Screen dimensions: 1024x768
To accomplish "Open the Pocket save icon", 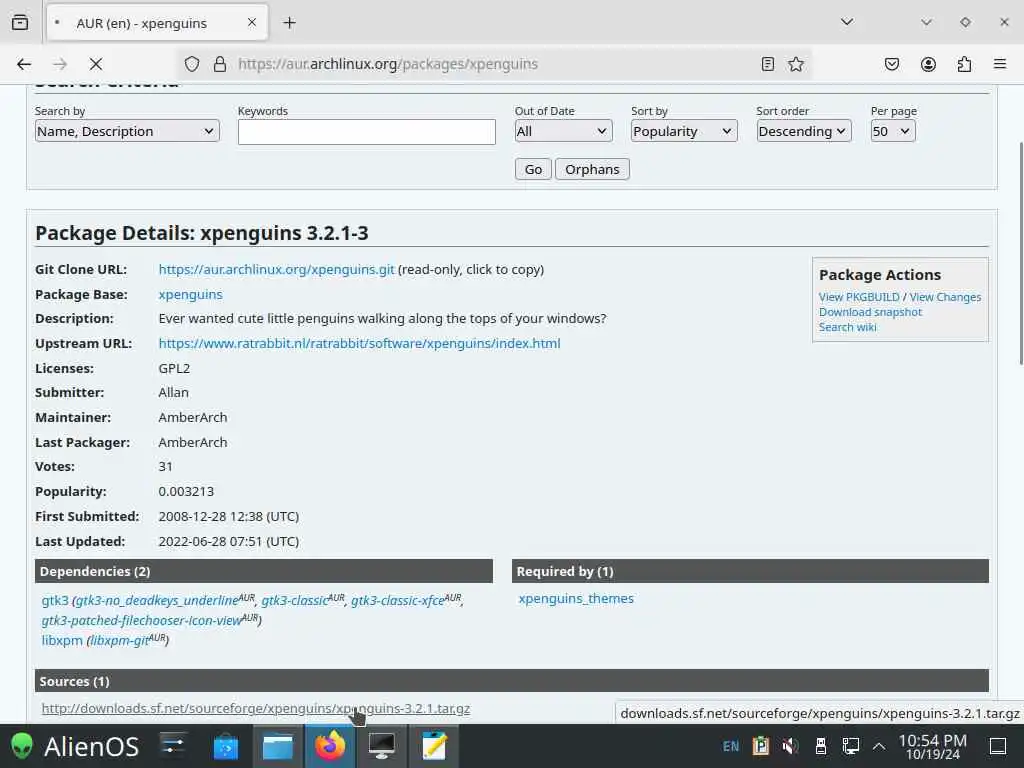I will coord(892,64).
